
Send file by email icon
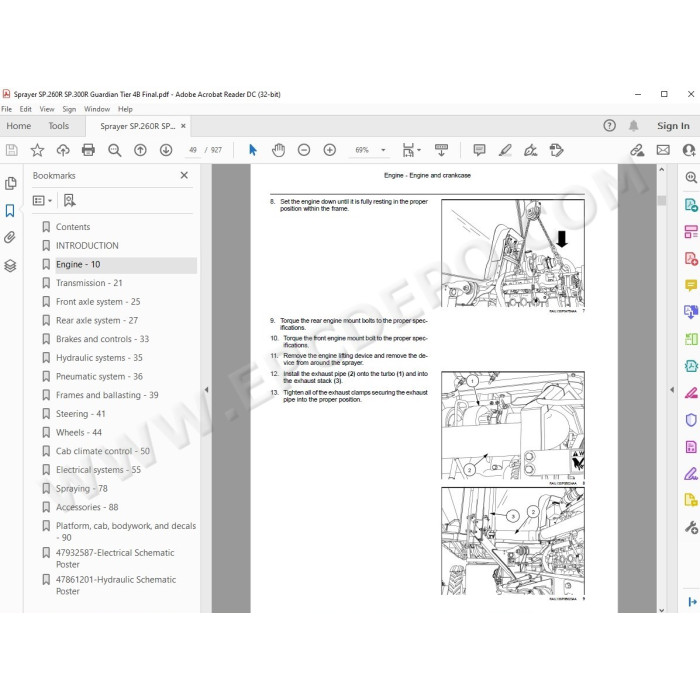(663, 150)
